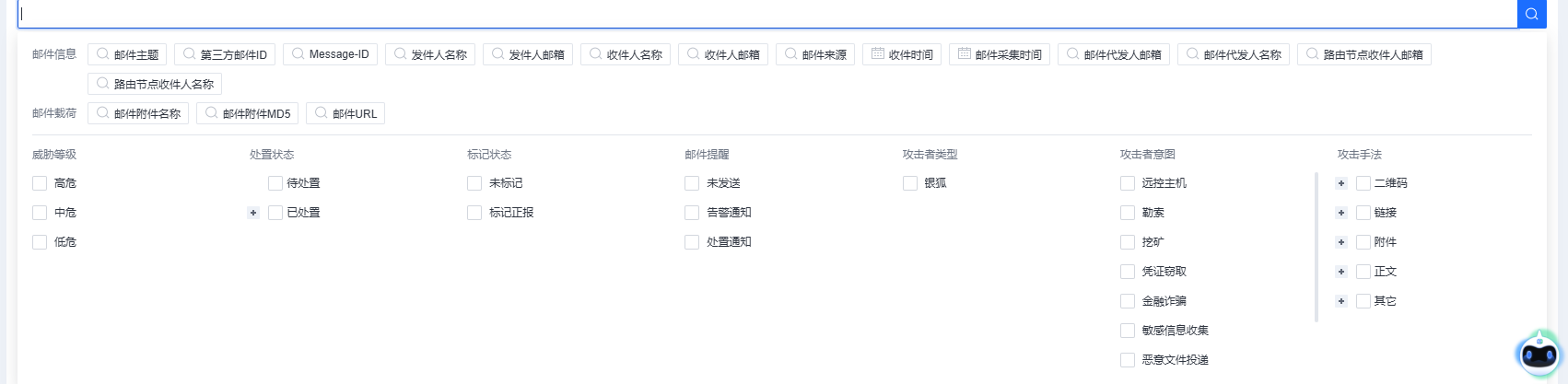This screenshot has width=1568, height=384.
Task: Expand the 已处置 tree node
Action: [253, 213]
